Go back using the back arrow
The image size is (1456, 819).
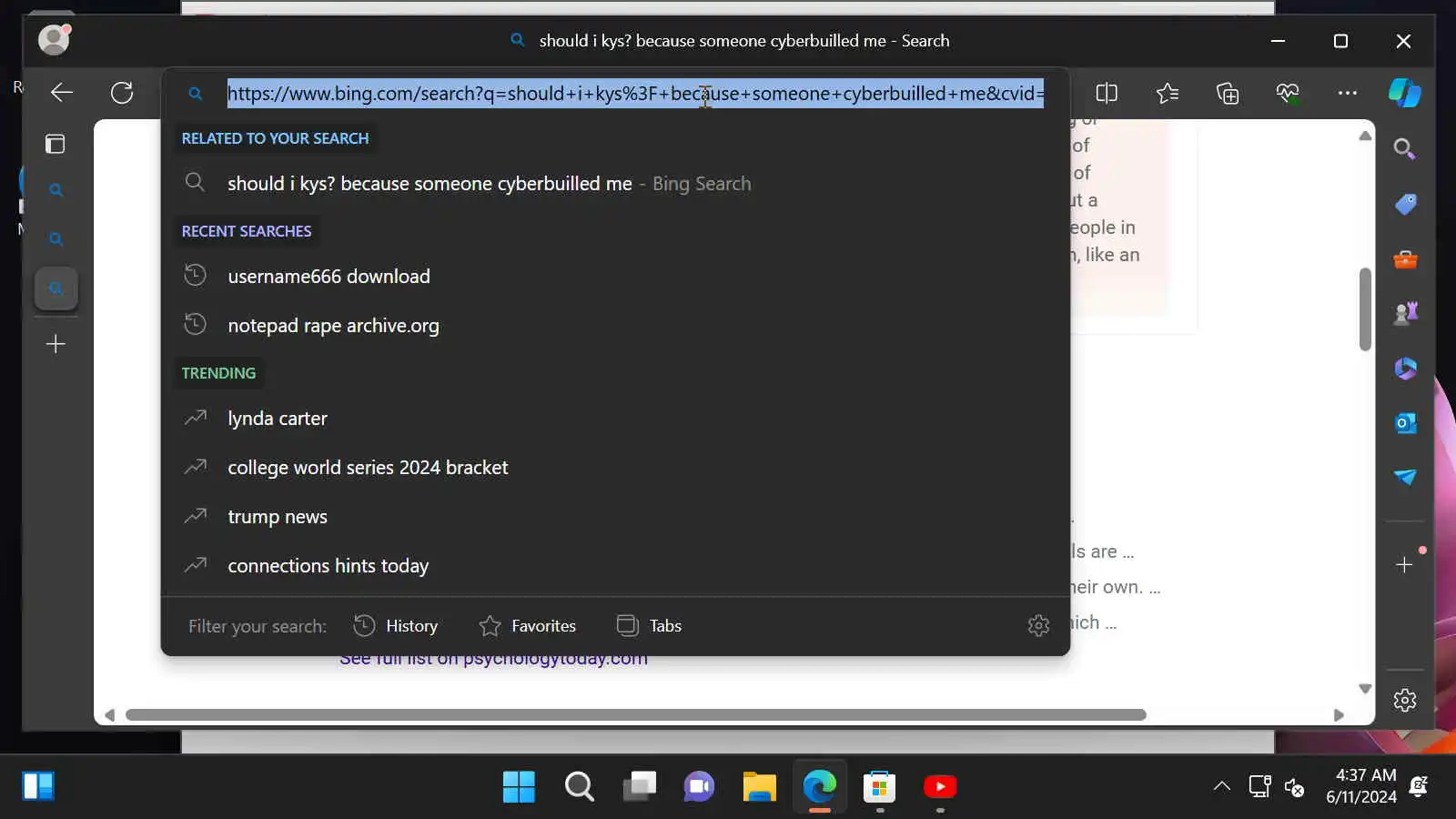tap(62, 93)
